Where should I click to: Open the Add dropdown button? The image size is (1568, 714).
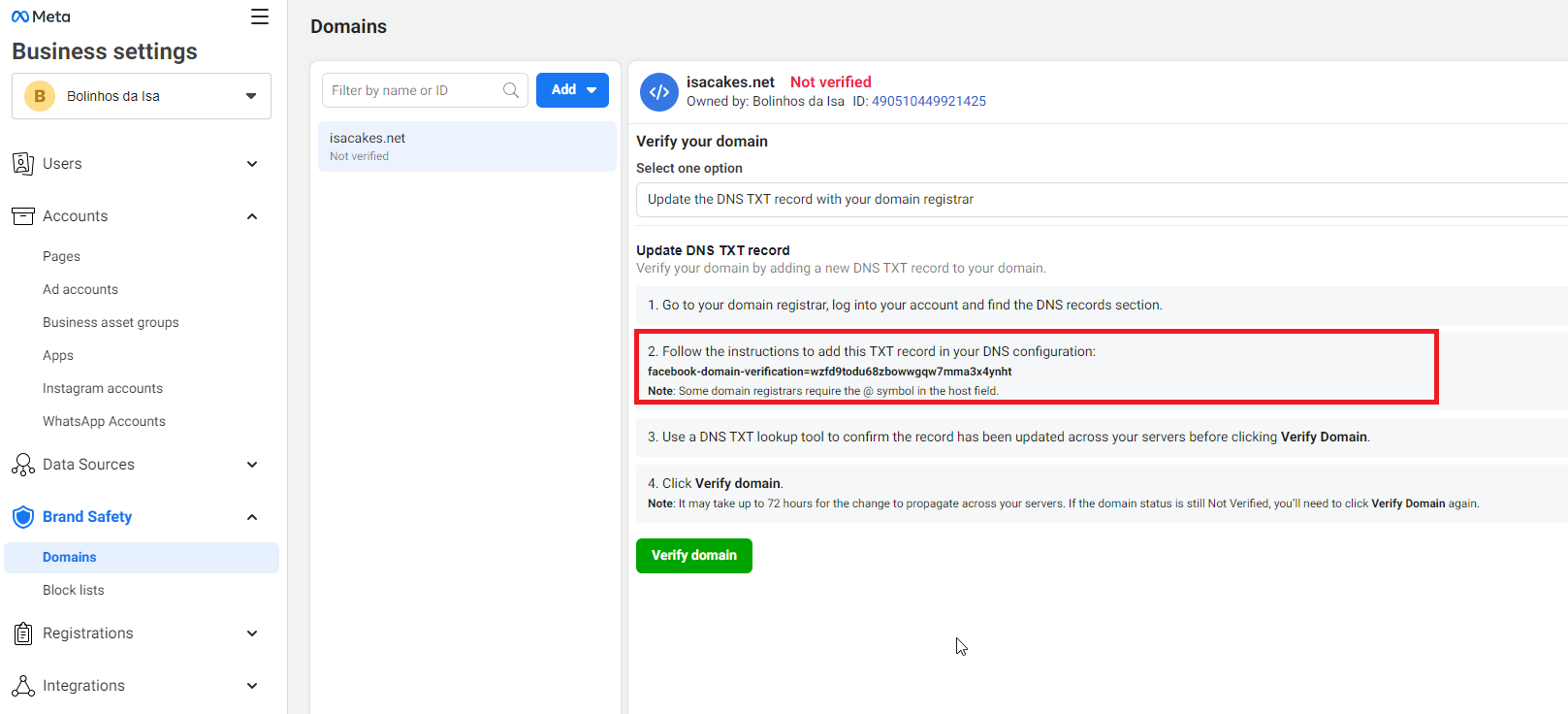pos(572,90)
